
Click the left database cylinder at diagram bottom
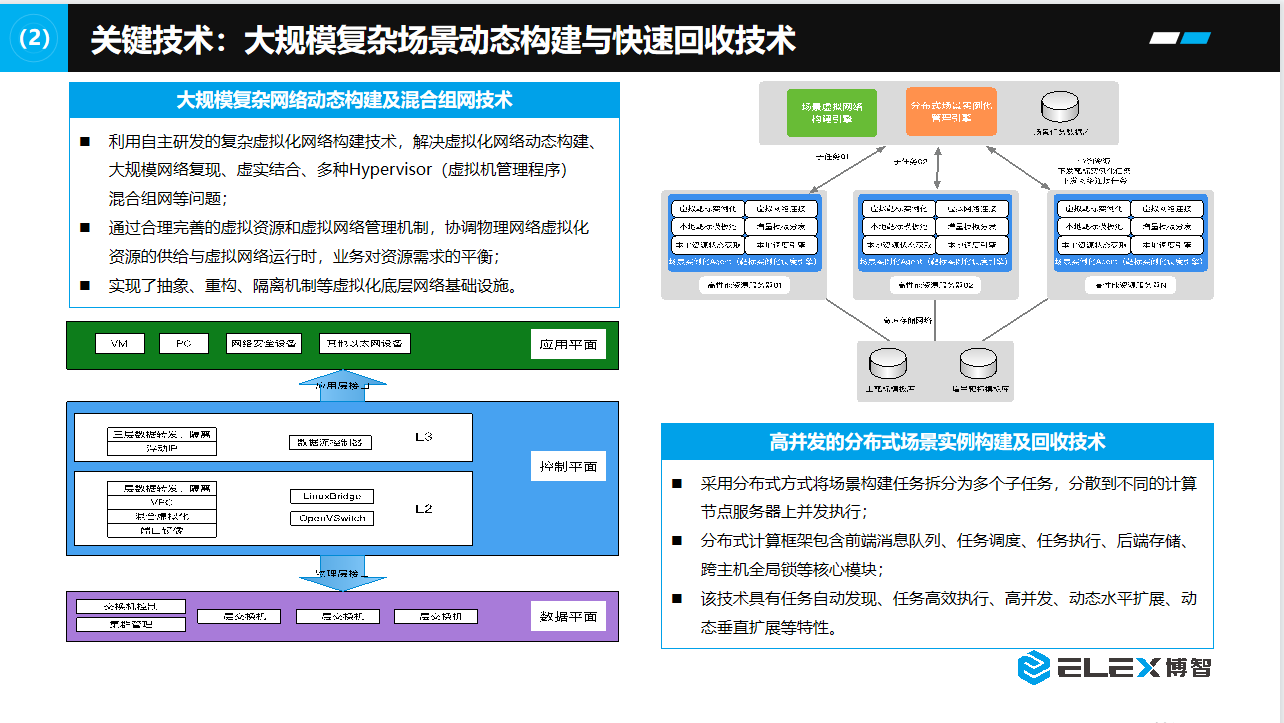(x=886, y=363)
